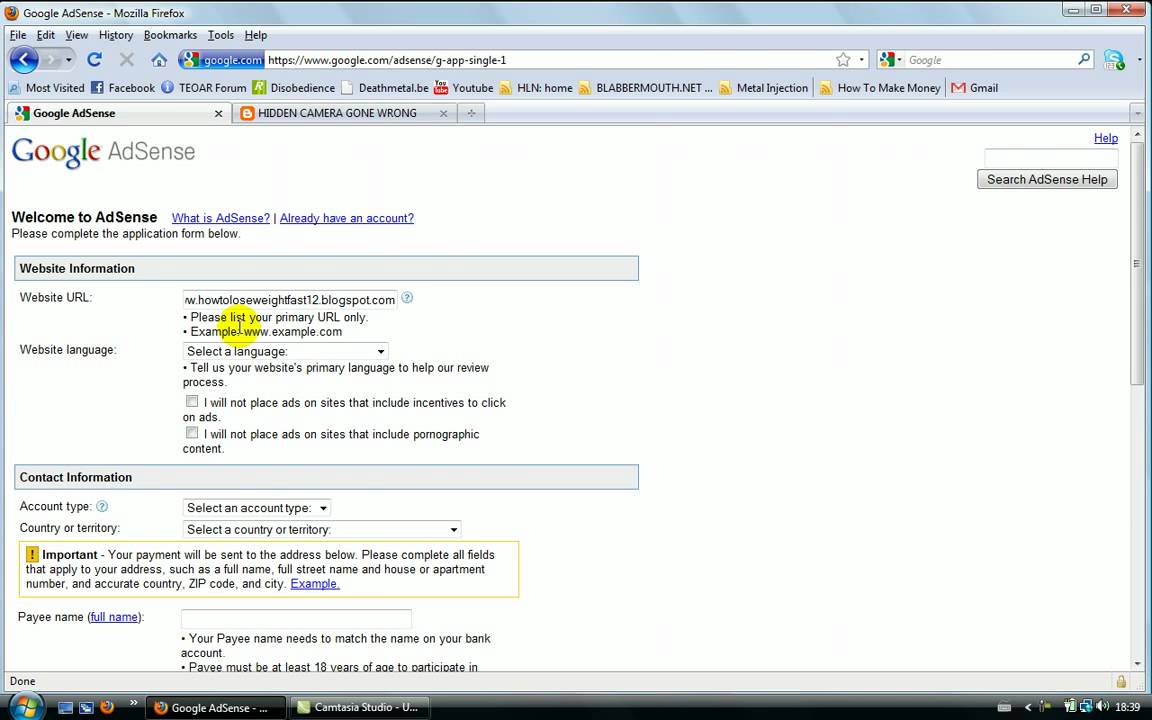
Task: Open the Select an account type dropdown
Action: 256,508
